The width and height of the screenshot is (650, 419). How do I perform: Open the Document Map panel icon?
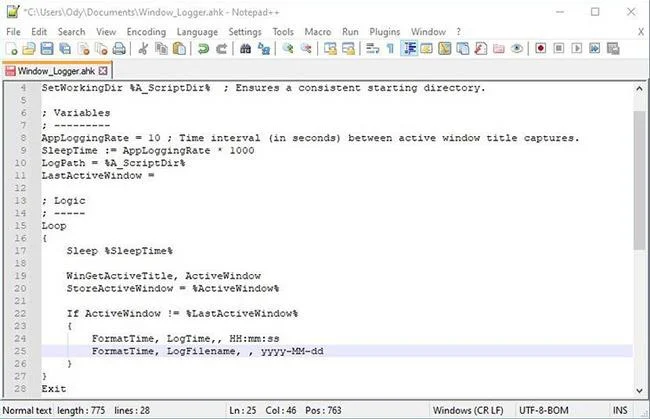click(x=444, y=49)
